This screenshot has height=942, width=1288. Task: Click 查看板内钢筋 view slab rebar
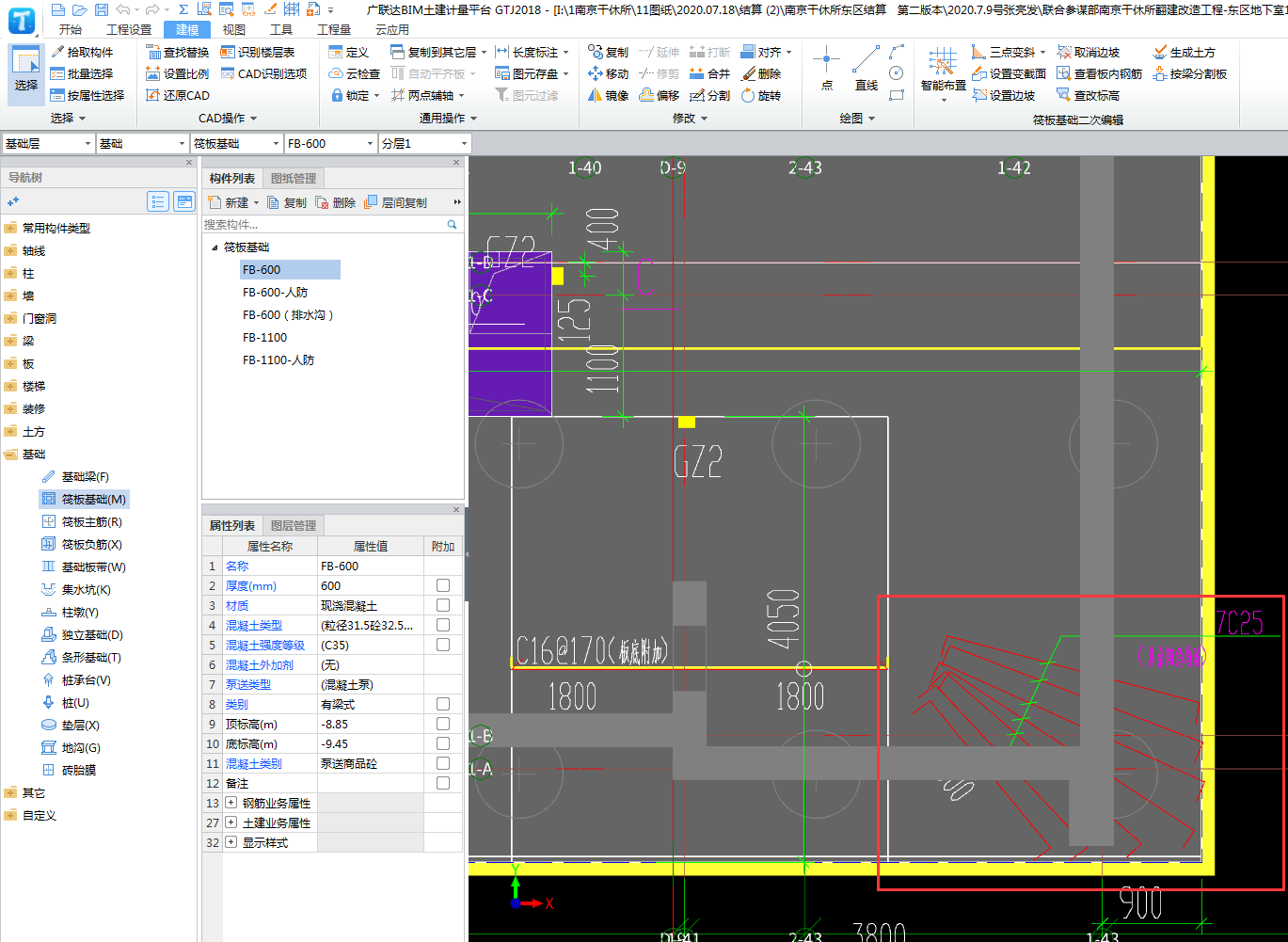(1099, 73)
